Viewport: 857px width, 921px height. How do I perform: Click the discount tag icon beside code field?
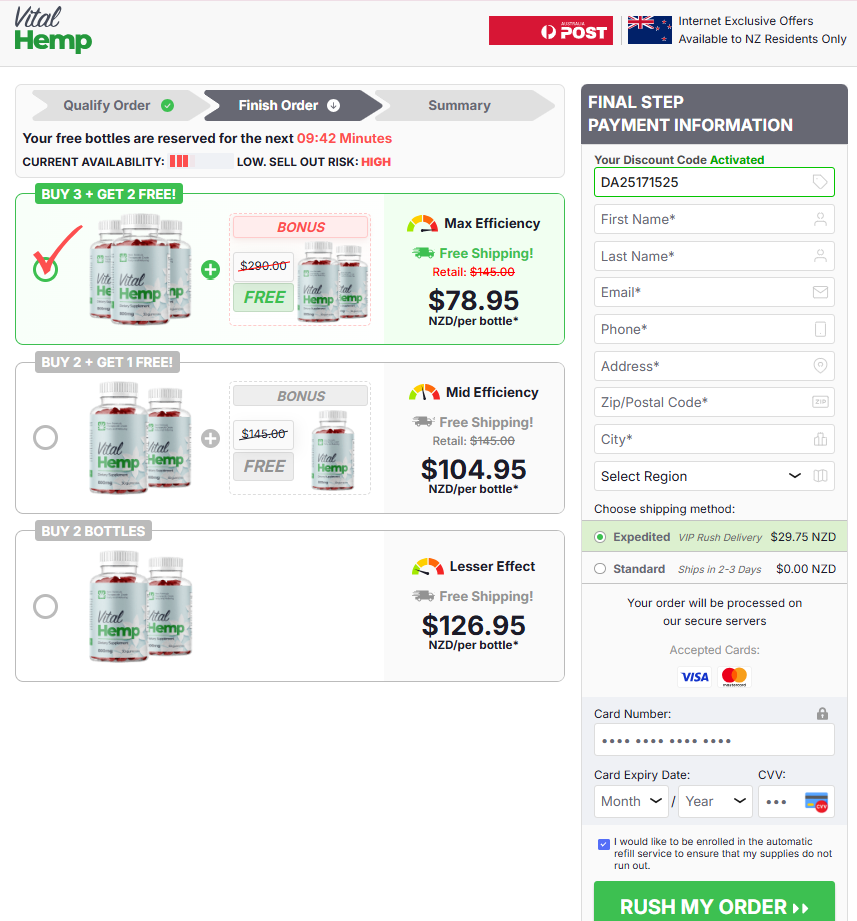coord(820,182)
